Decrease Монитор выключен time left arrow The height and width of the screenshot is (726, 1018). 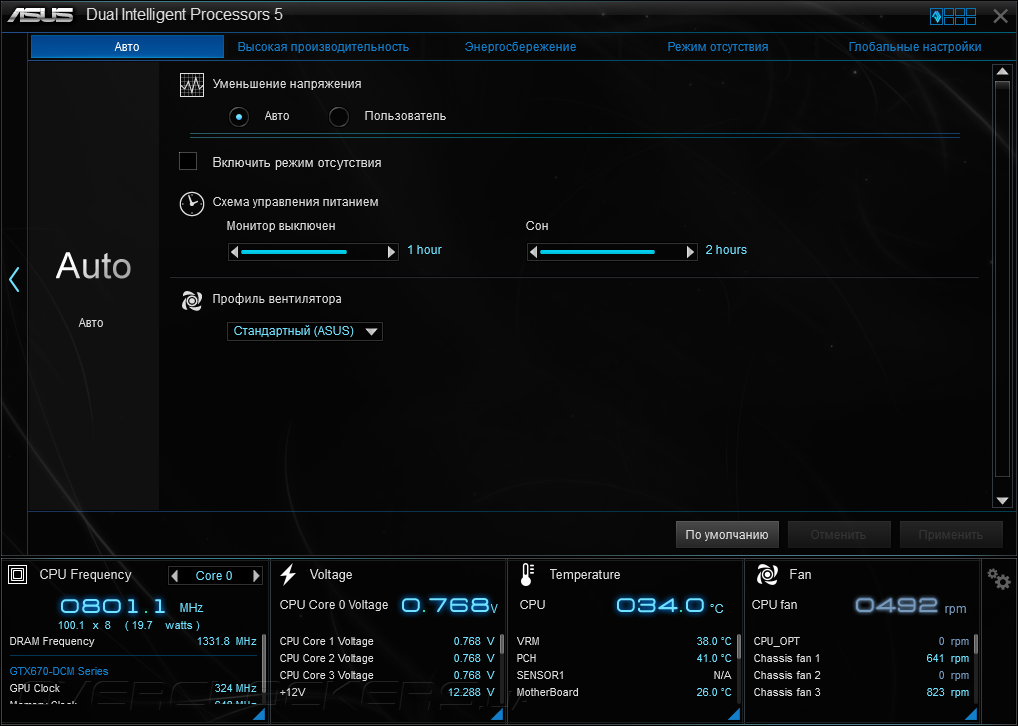(x=234, y=252)
